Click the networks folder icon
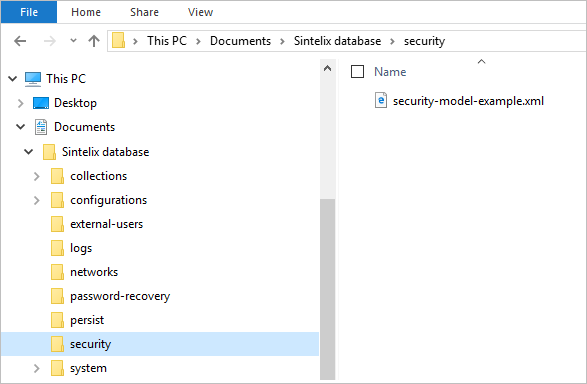 57,272
